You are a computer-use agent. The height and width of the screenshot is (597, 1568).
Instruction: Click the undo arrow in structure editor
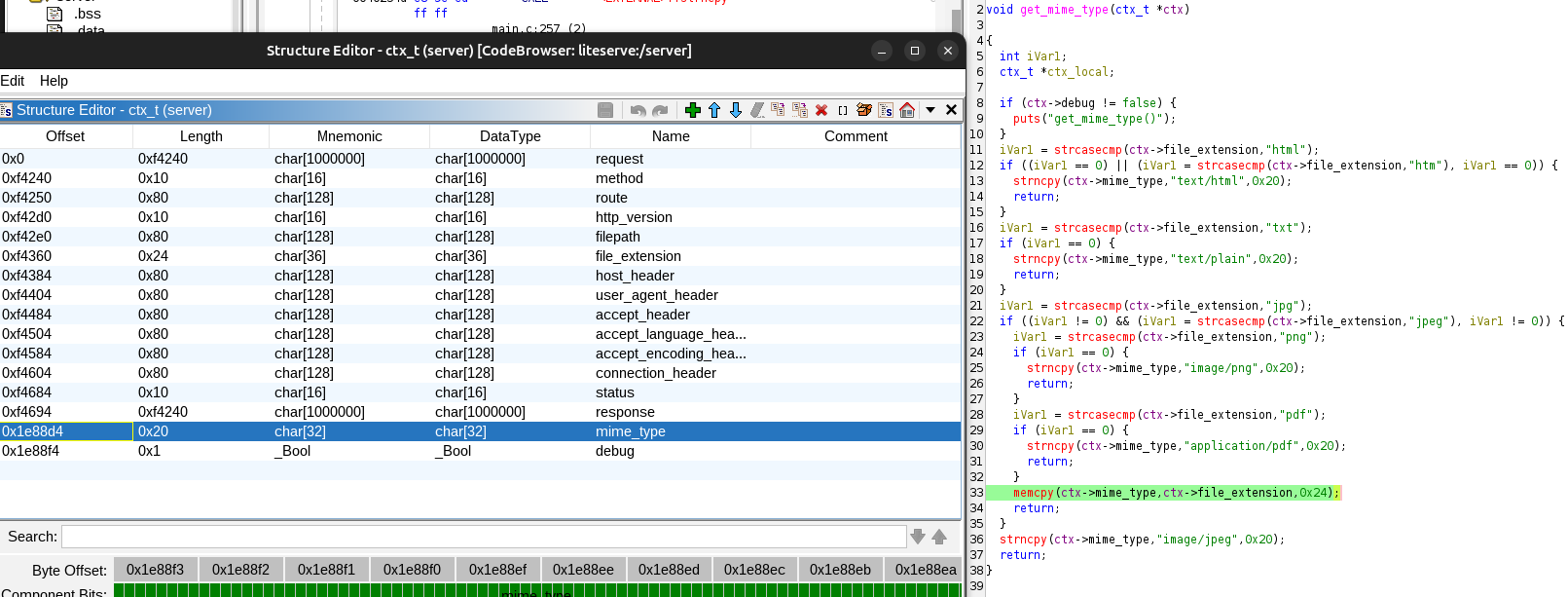638,110
